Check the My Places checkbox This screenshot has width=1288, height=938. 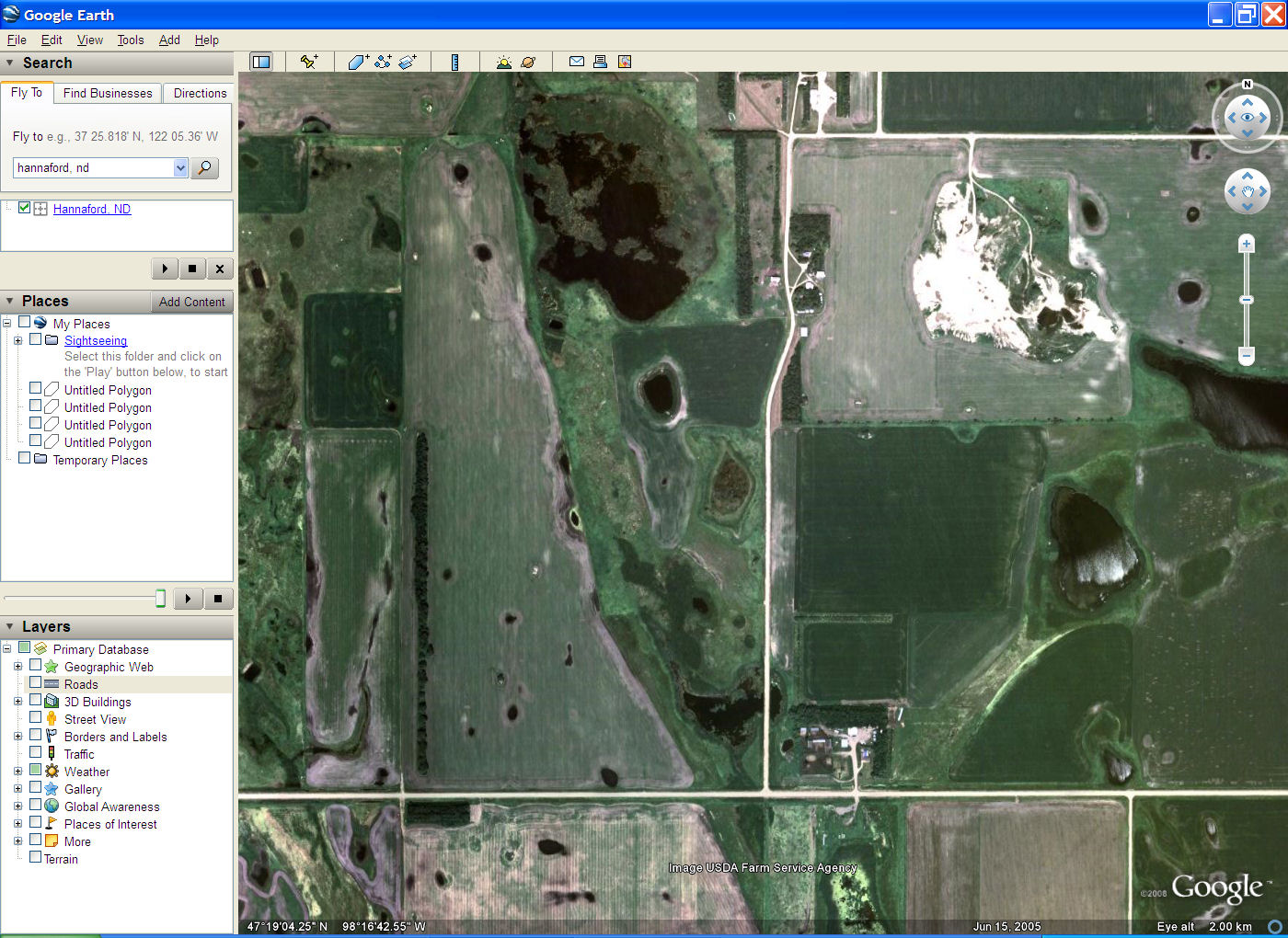pyautogui.click(x=25, y=322)
